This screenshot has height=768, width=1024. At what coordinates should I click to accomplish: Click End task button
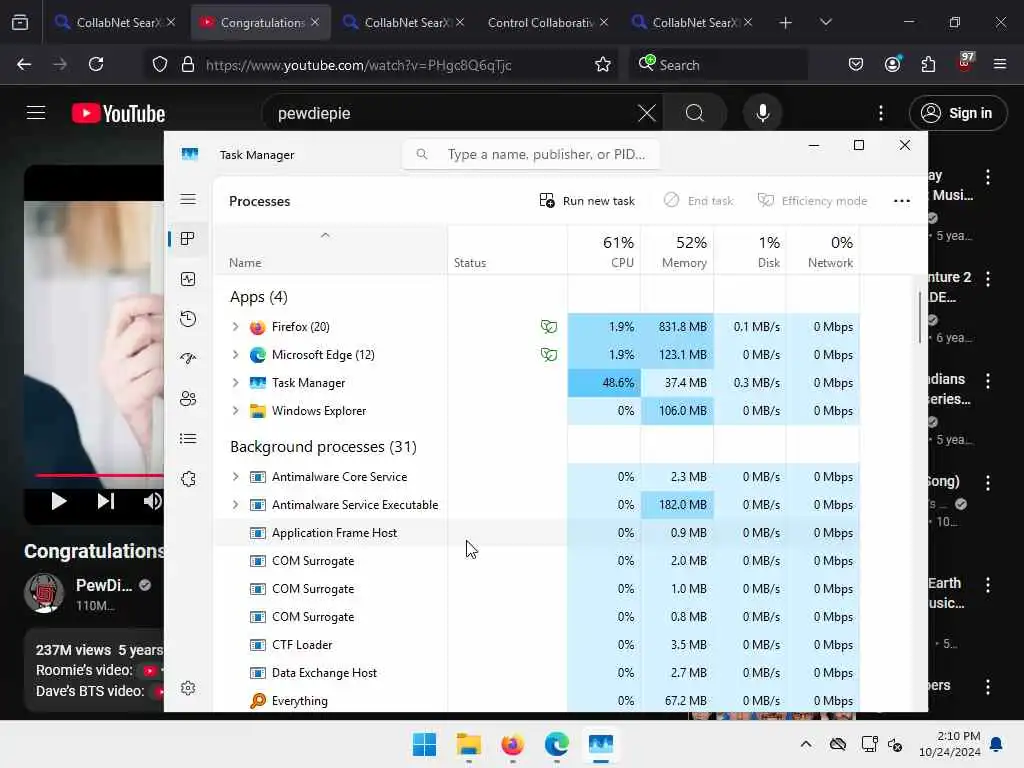698,200
